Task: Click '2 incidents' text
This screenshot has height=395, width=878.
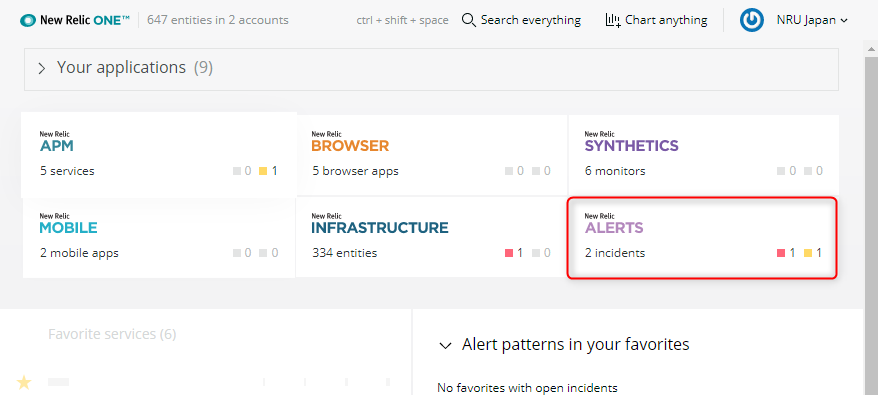Action: click(615, 253)
